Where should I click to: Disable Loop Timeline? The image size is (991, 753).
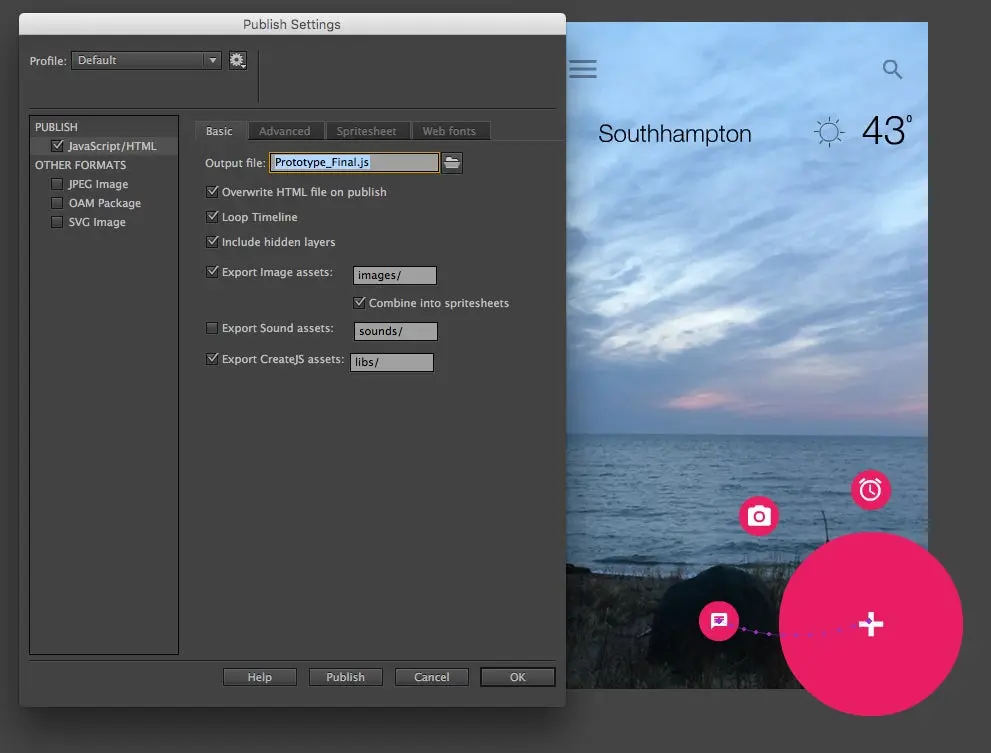point(213,216)
